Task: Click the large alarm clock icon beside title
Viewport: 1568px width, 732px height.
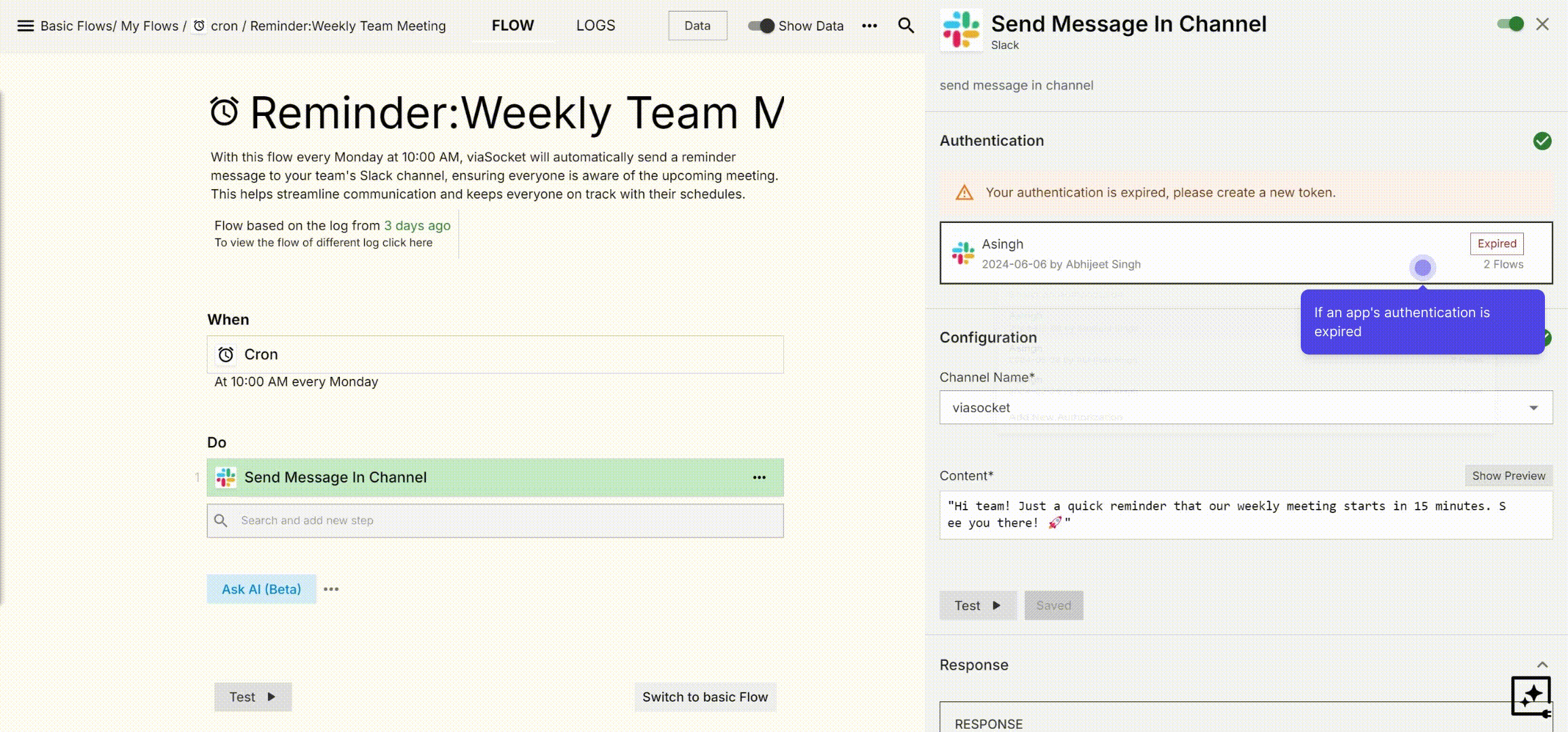Action: (224, 112)
